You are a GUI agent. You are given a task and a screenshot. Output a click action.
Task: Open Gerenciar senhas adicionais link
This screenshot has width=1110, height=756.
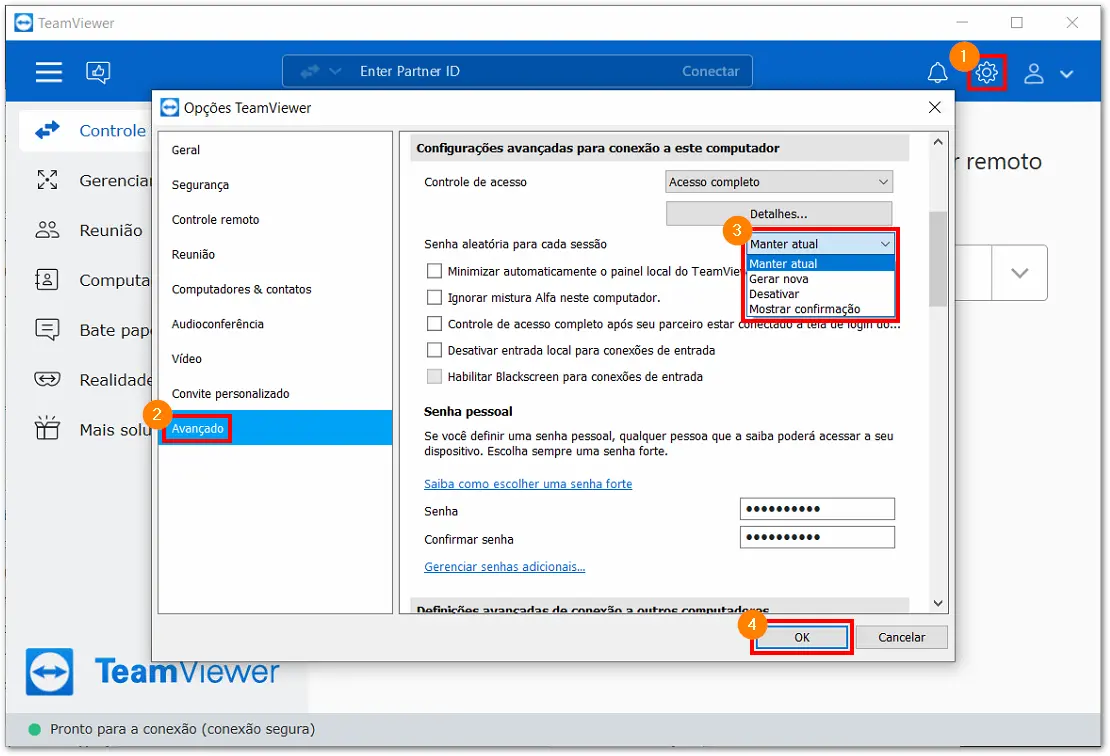(504, 566)
